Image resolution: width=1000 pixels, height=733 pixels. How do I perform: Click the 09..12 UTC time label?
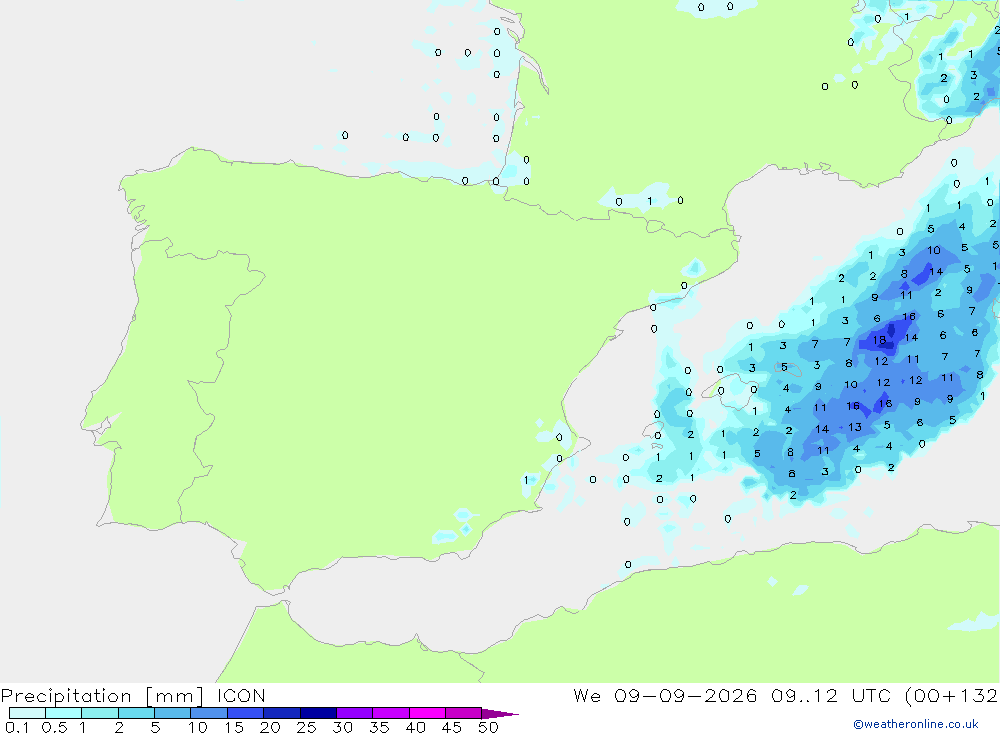pos(832,696)
